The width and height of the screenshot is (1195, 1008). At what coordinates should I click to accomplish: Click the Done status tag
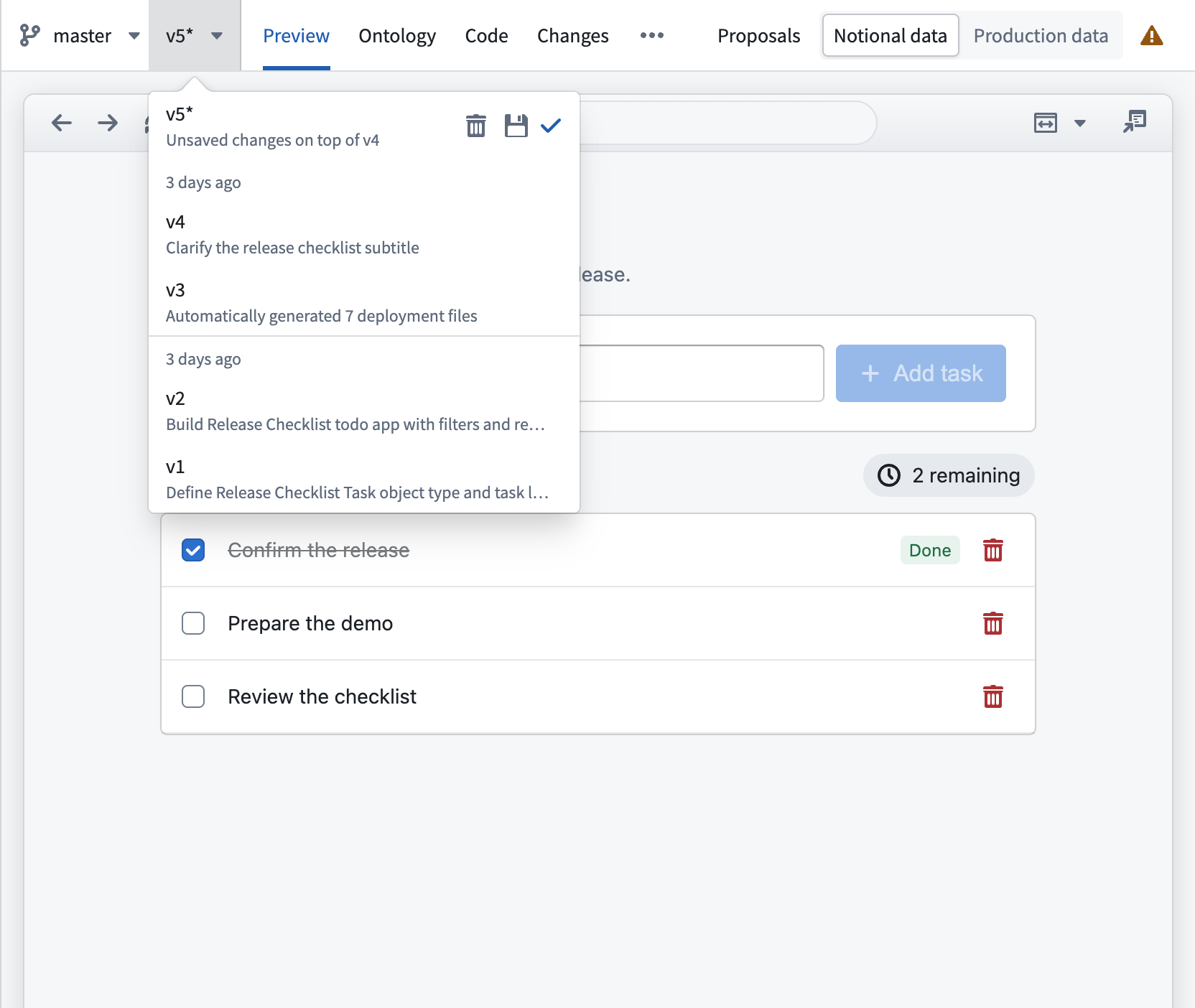pos(930,550)
